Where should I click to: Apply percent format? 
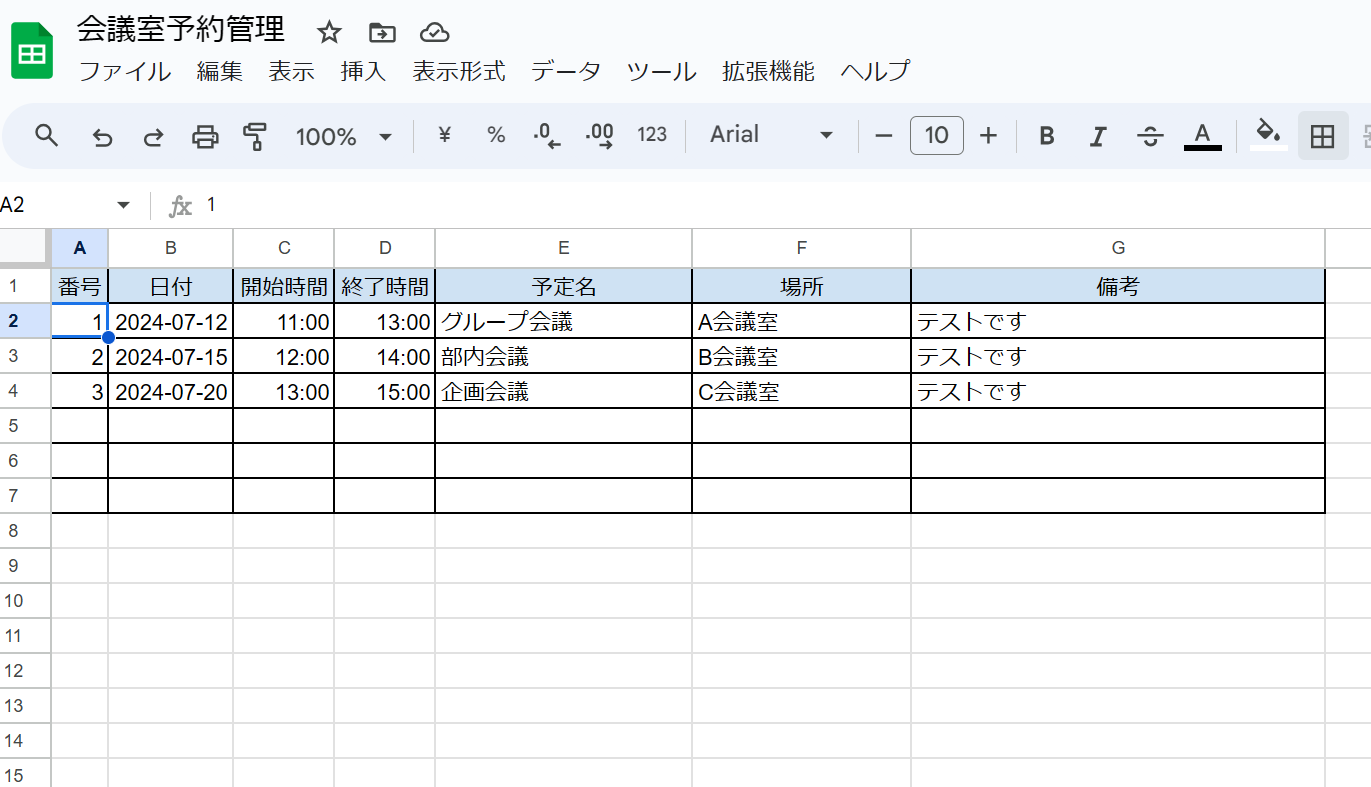click(496, 135)
